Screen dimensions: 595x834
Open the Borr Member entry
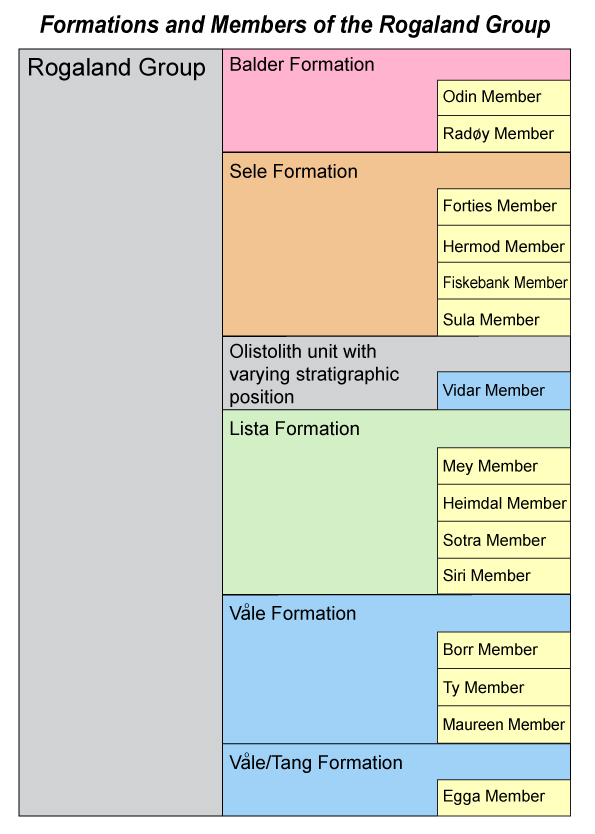click(x=504, y=650)
